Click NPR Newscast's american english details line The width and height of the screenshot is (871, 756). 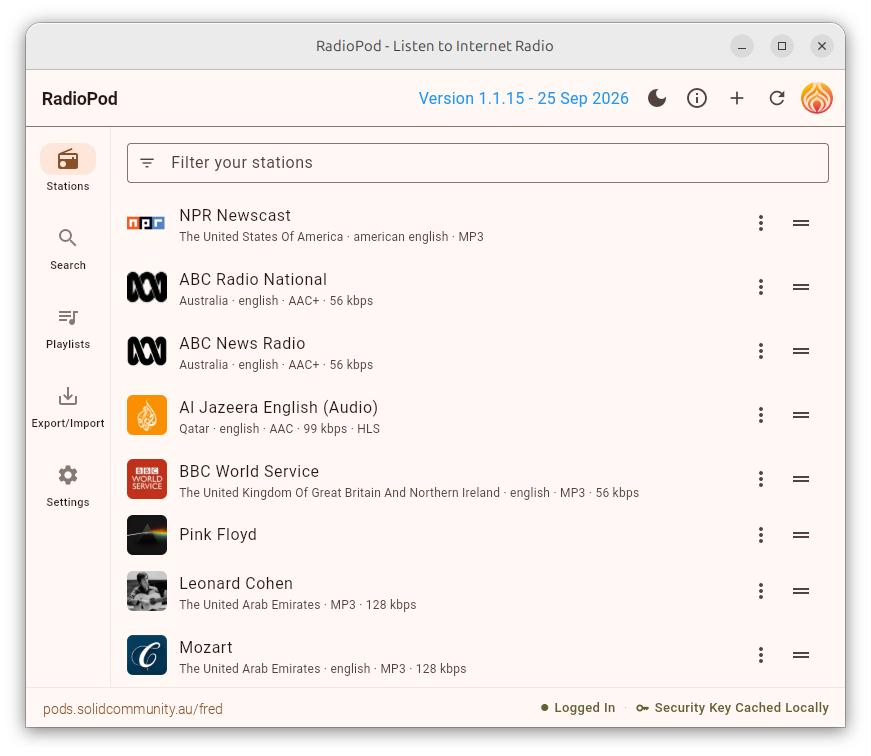(x=331, y=237)
